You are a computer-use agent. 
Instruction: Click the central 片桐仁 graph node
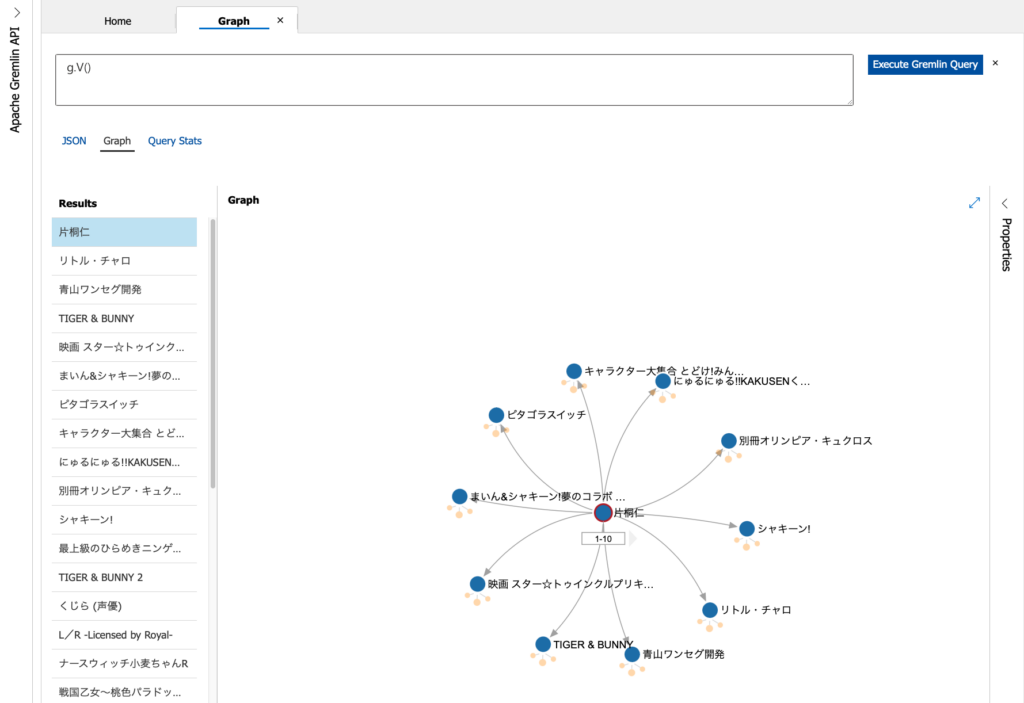click(603, 513)
